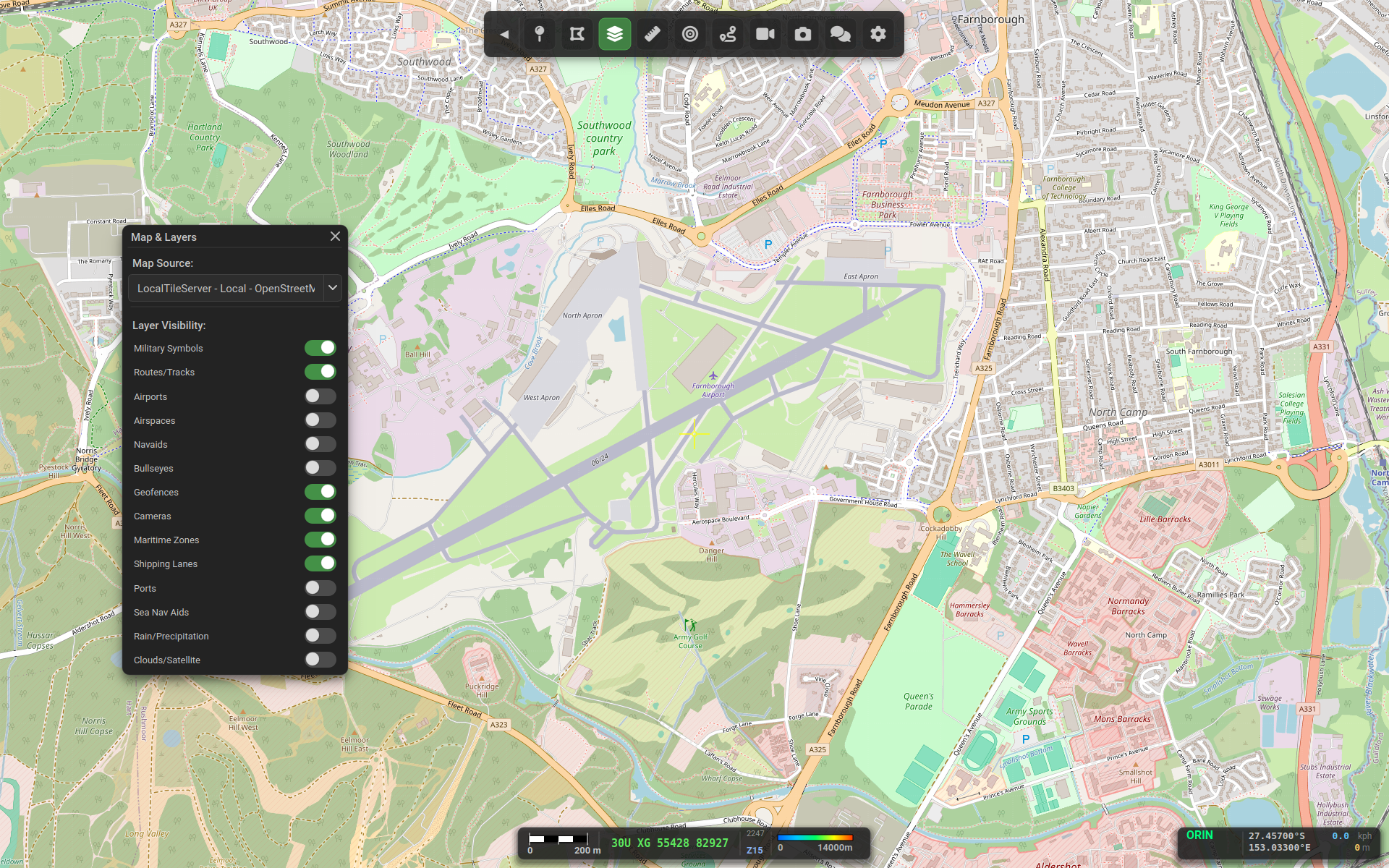Enable the Rain/Precipitation overlay
This screenshot has width=1389, height=868.
point(319,636)
